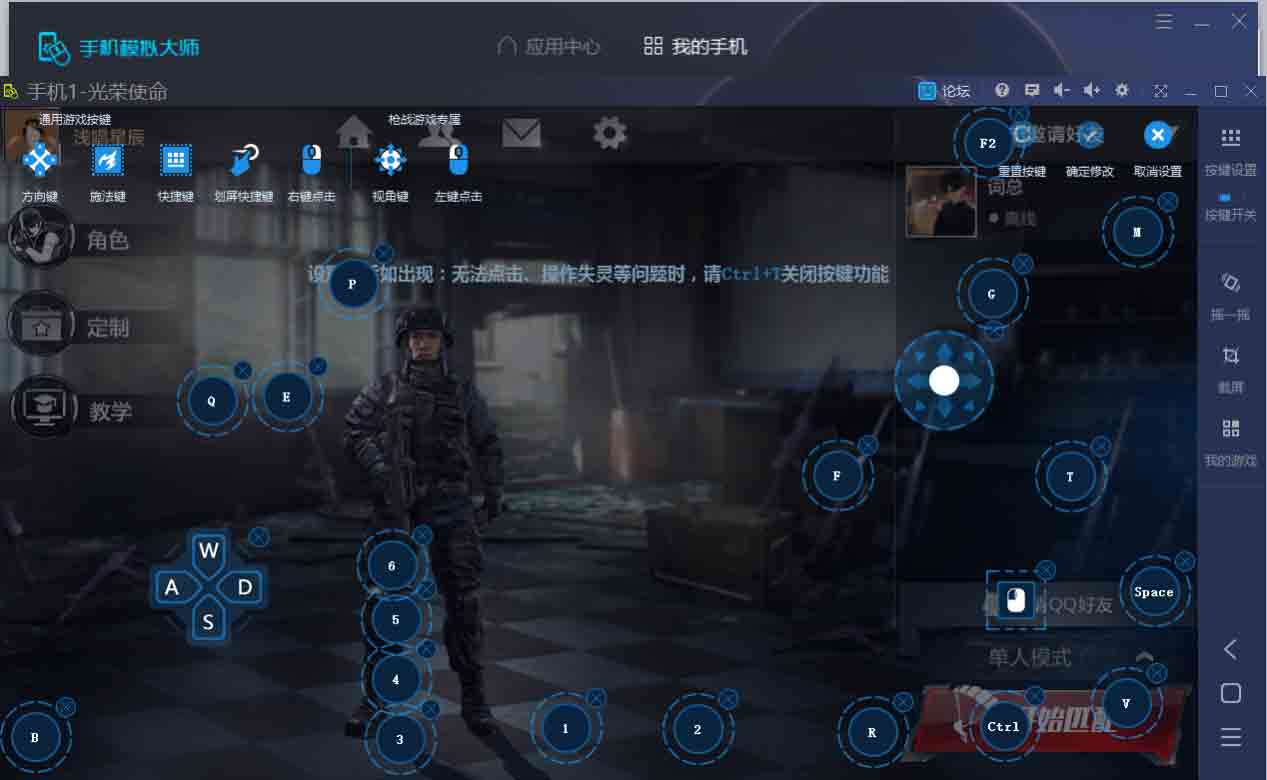Select the R key circle
This screenshot has width=1267, height=780.
[x=872, y=732]
